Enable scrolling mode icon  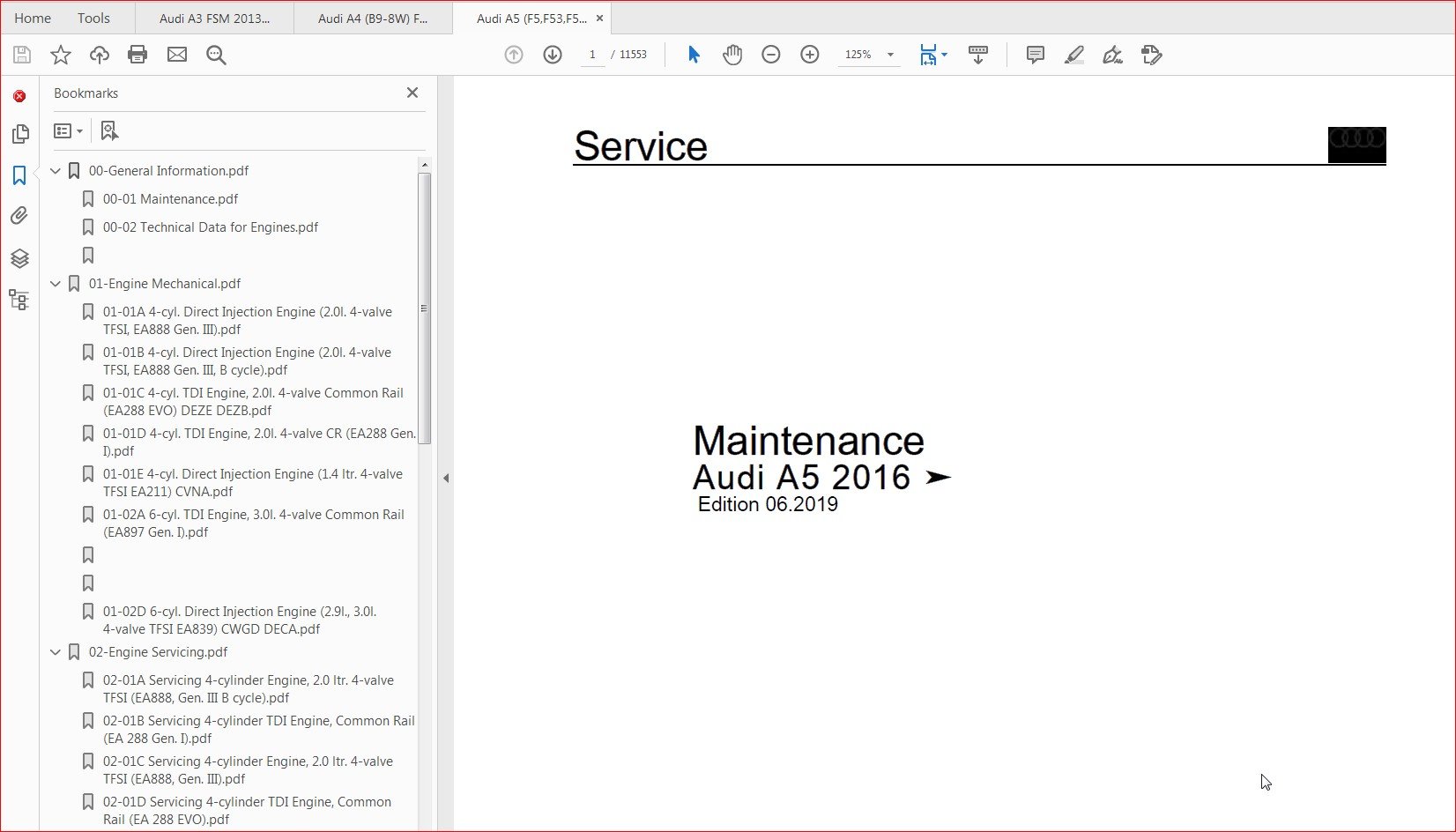pyautogui.click(x=978, y=55)
